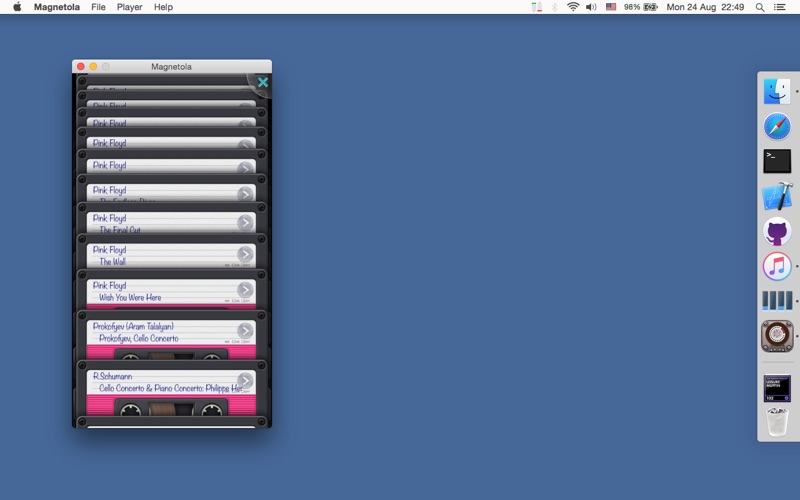Click the 98% battery status indicator
Screen dimensions: 800x500
(640, 7)
